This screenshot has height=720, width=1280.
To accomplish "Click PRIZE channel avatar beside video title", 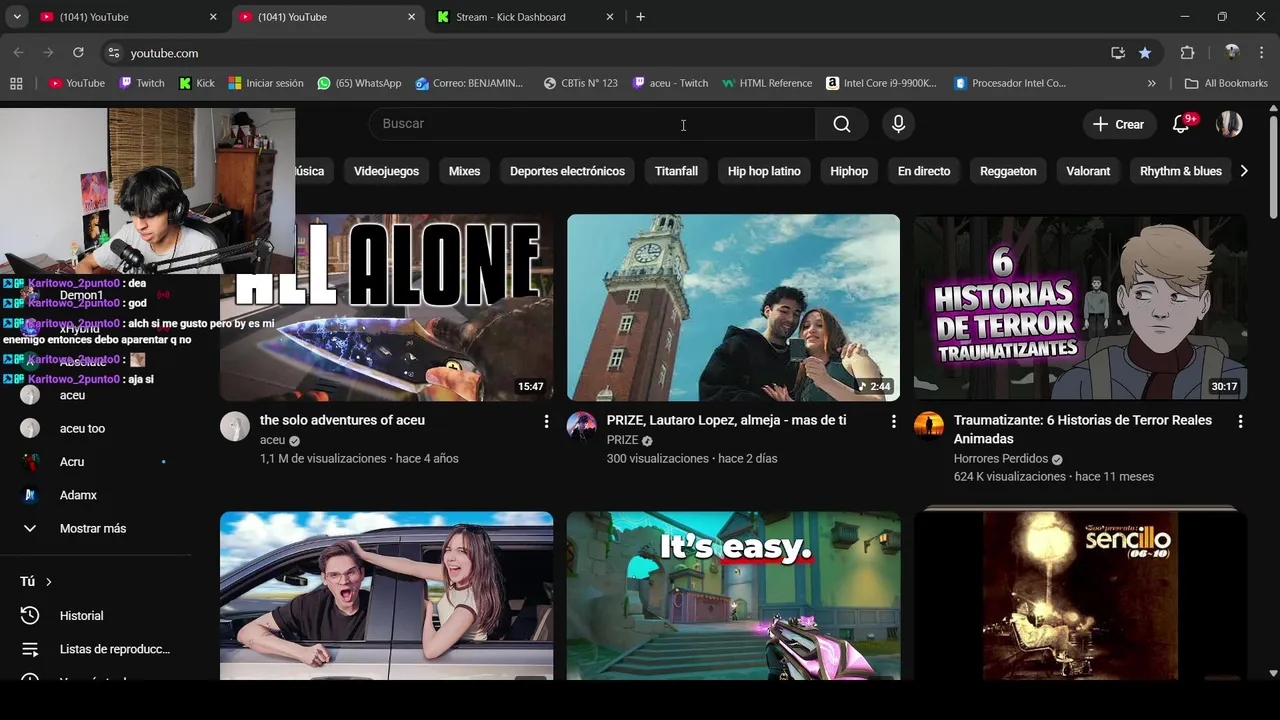I will [582, 426].
